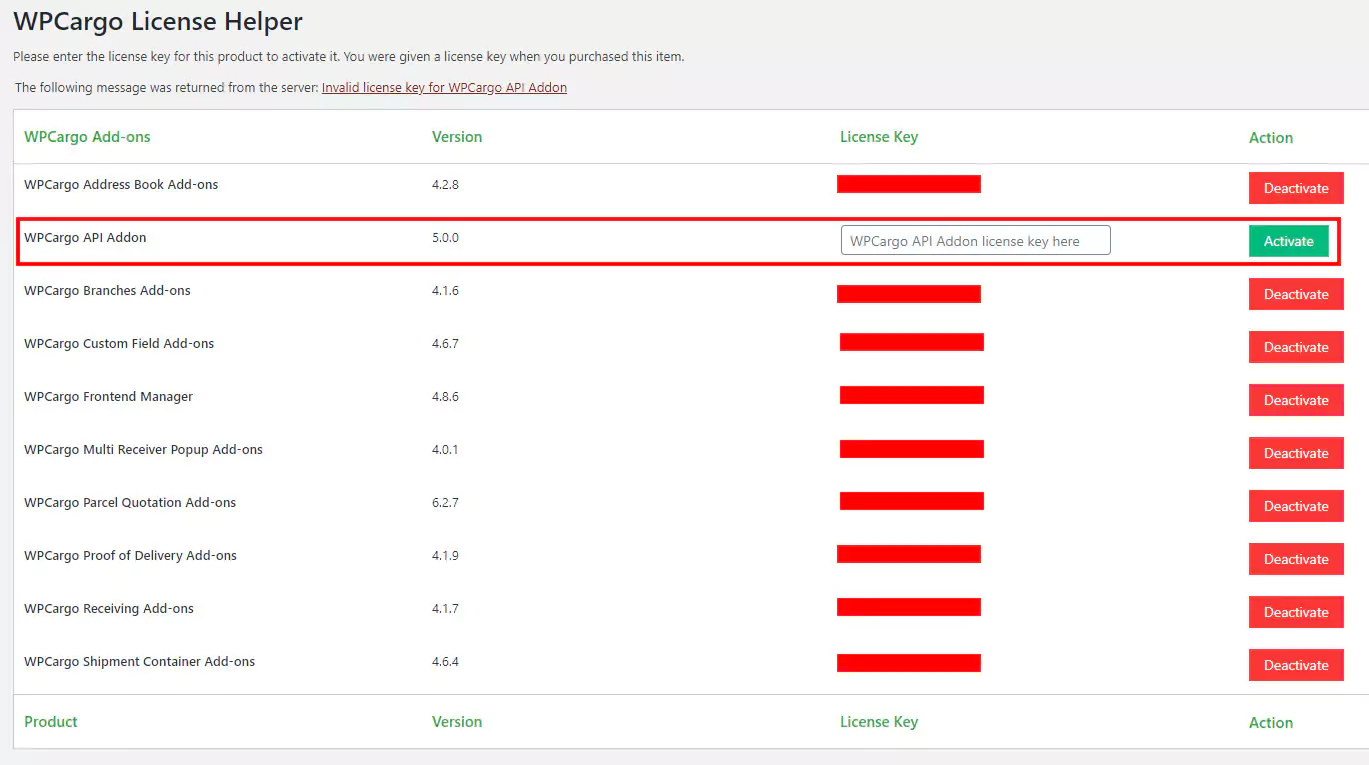Click the redacted Shipment Container license key

[908, 663]
